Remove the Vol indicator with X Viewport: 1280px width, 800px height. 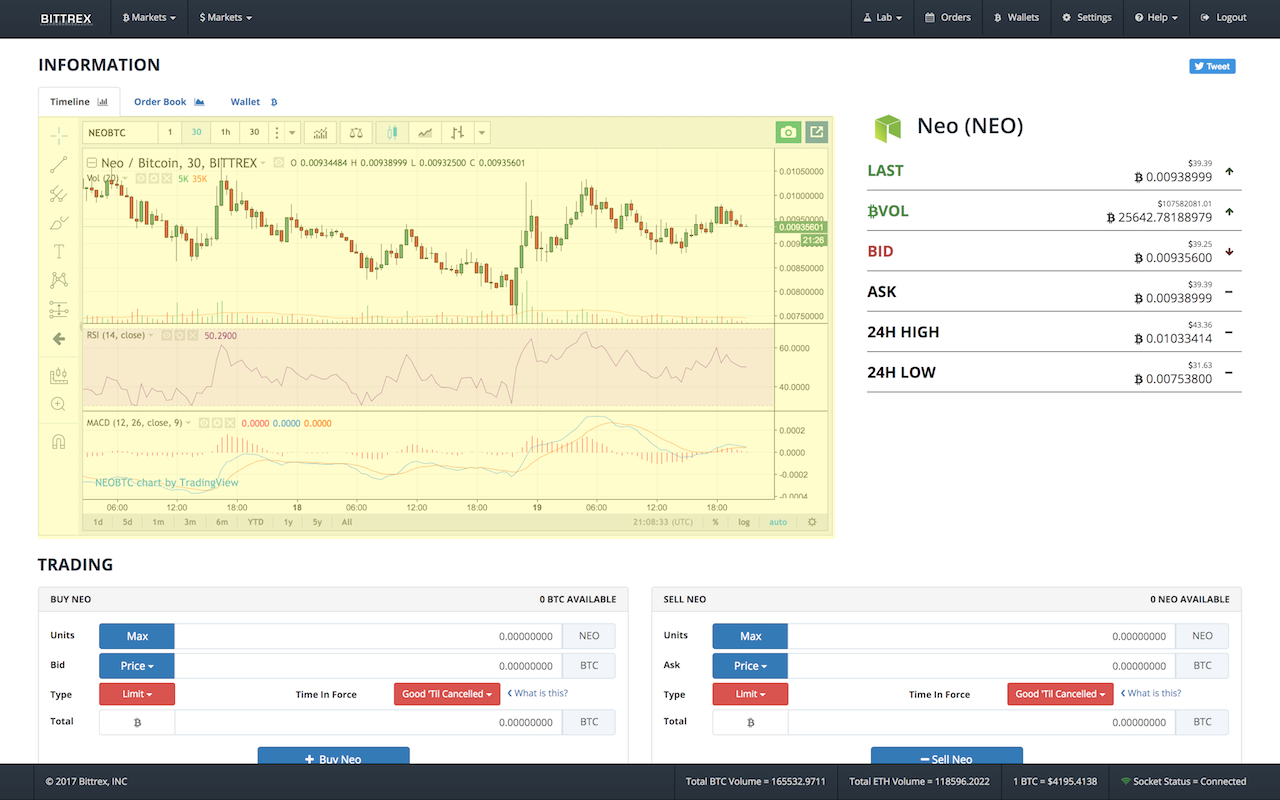pos(168,178)
